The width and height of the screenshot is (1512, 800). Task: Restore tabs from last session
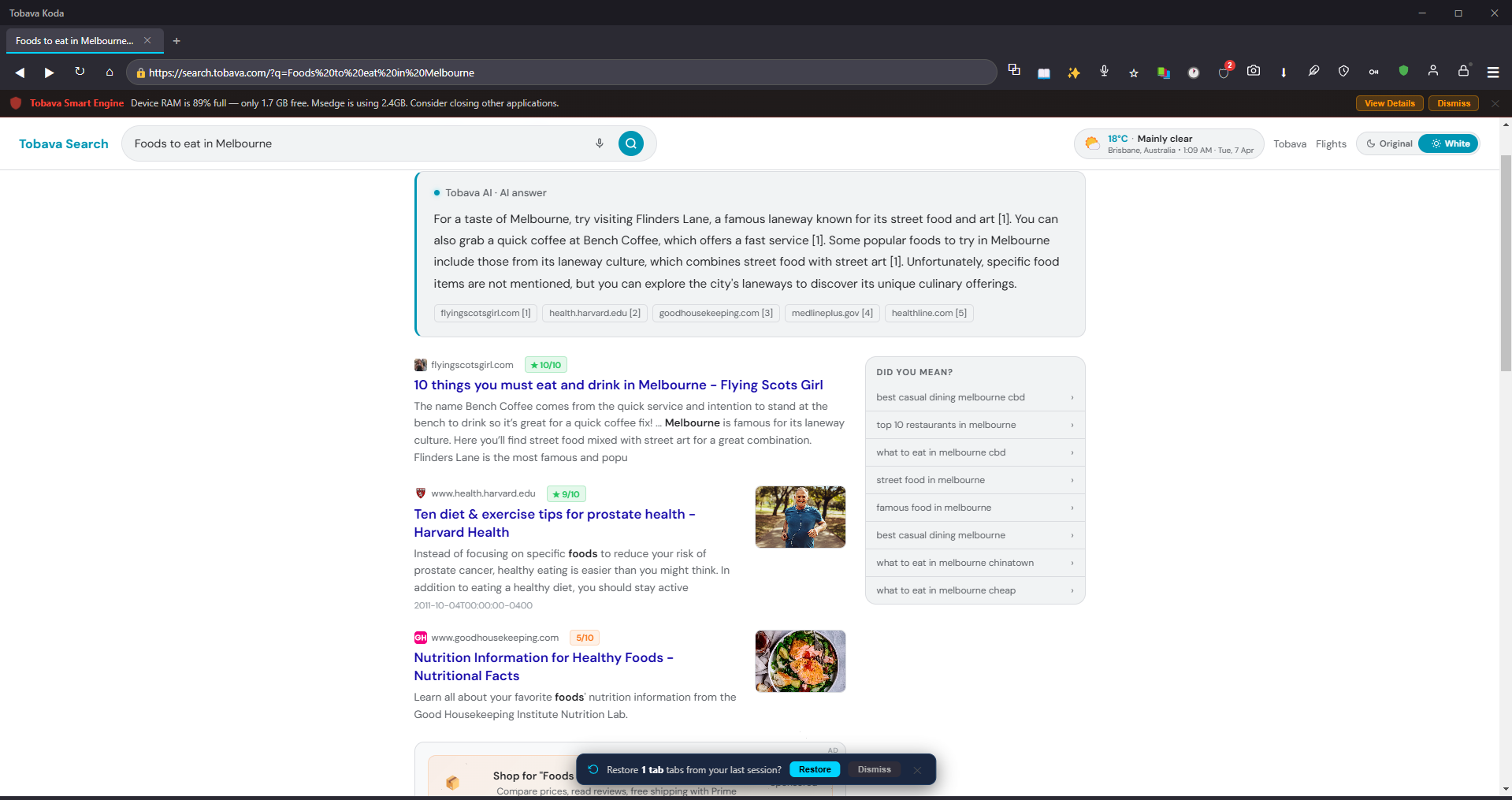pos(815,769)
